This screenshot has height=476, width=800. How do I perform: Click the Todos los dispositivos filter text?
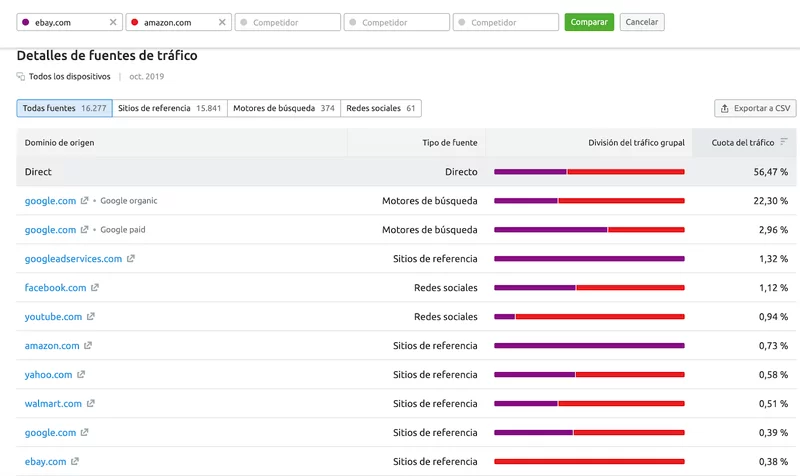[69, 77]
